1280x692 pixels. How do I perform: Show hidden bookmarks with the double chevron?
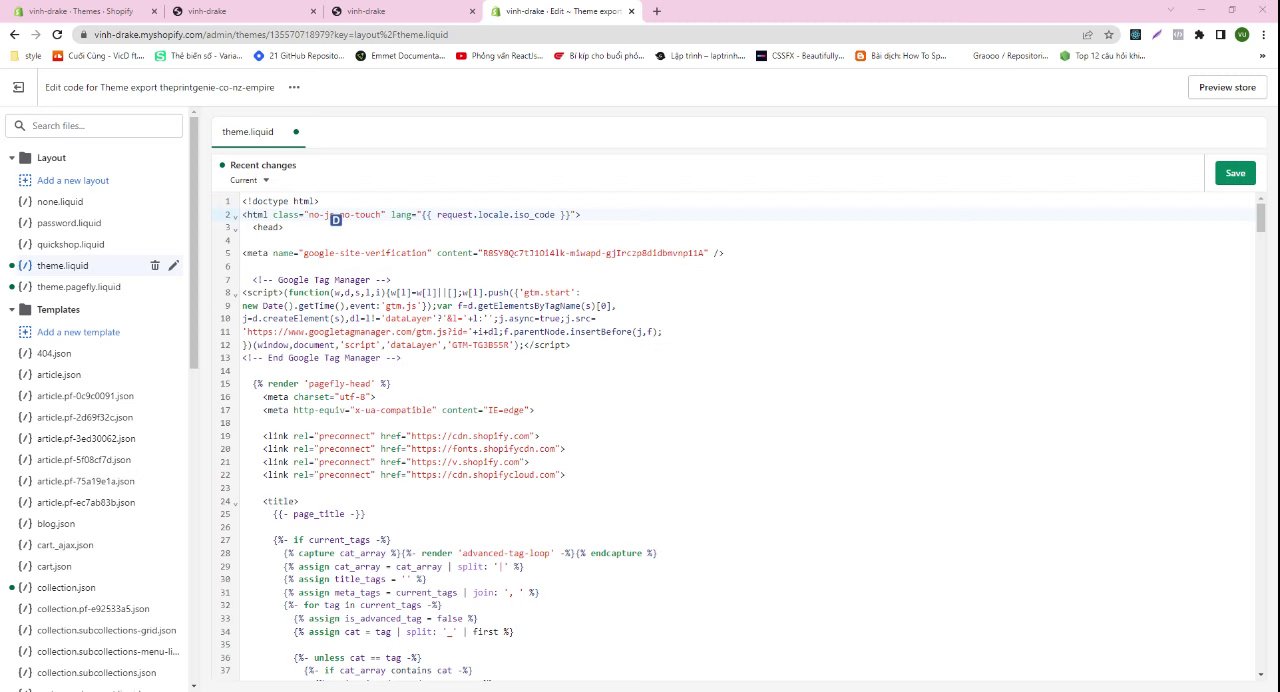click(x=1263, y=56)
